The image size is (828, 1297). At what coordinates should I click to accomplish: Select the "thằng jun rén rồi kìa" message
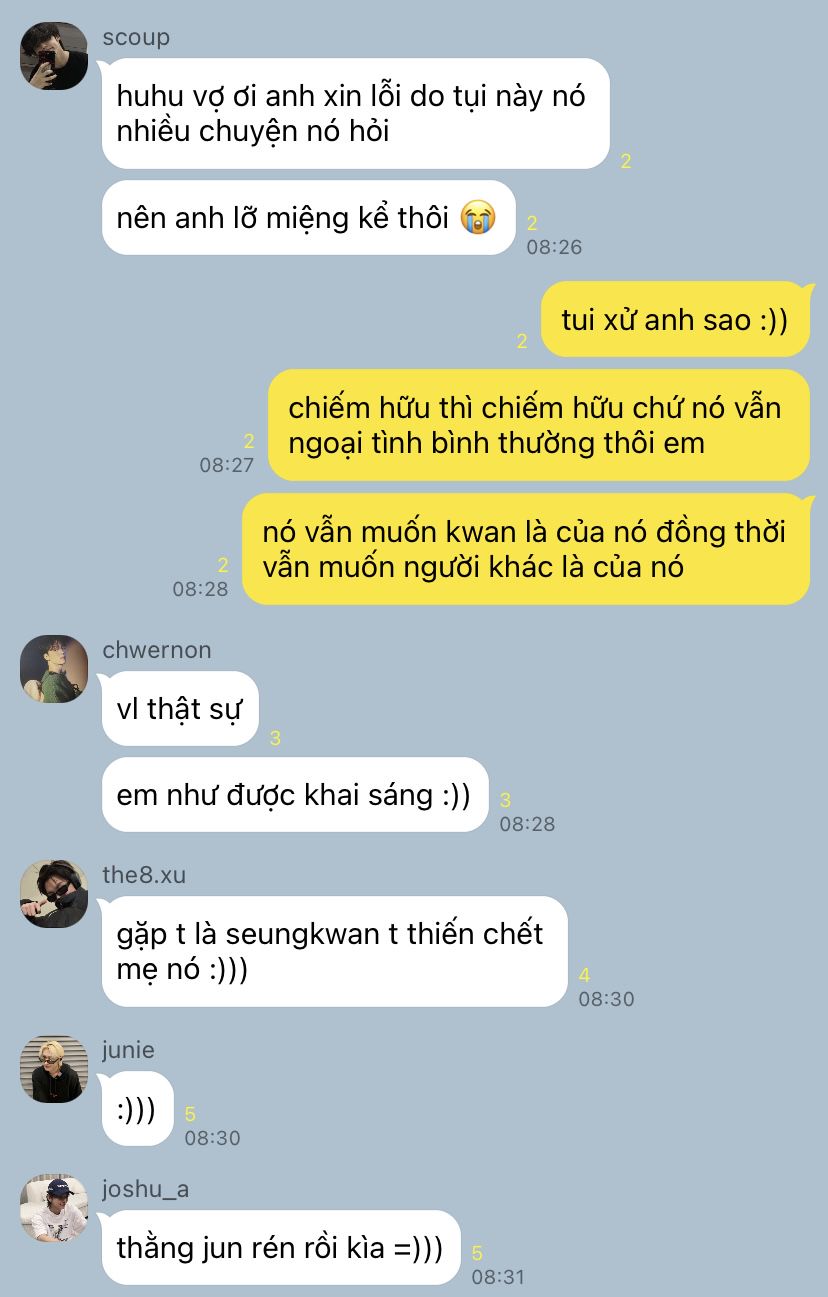(281, 1248)
